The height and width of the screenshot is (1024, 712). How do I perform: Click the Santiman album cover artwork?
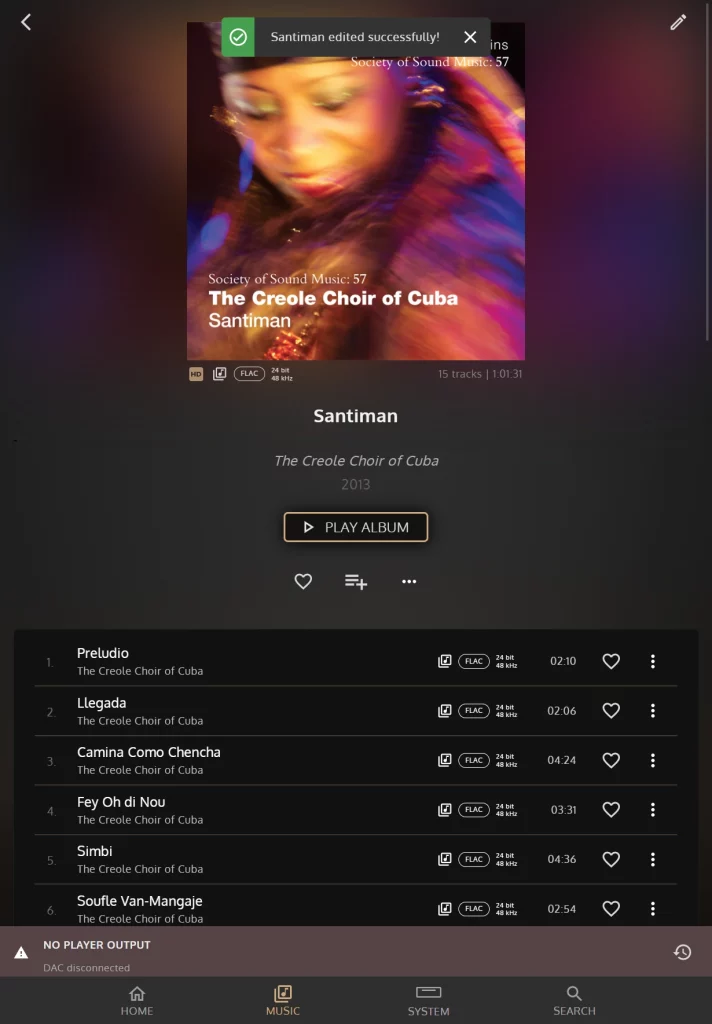coord(356,191)
